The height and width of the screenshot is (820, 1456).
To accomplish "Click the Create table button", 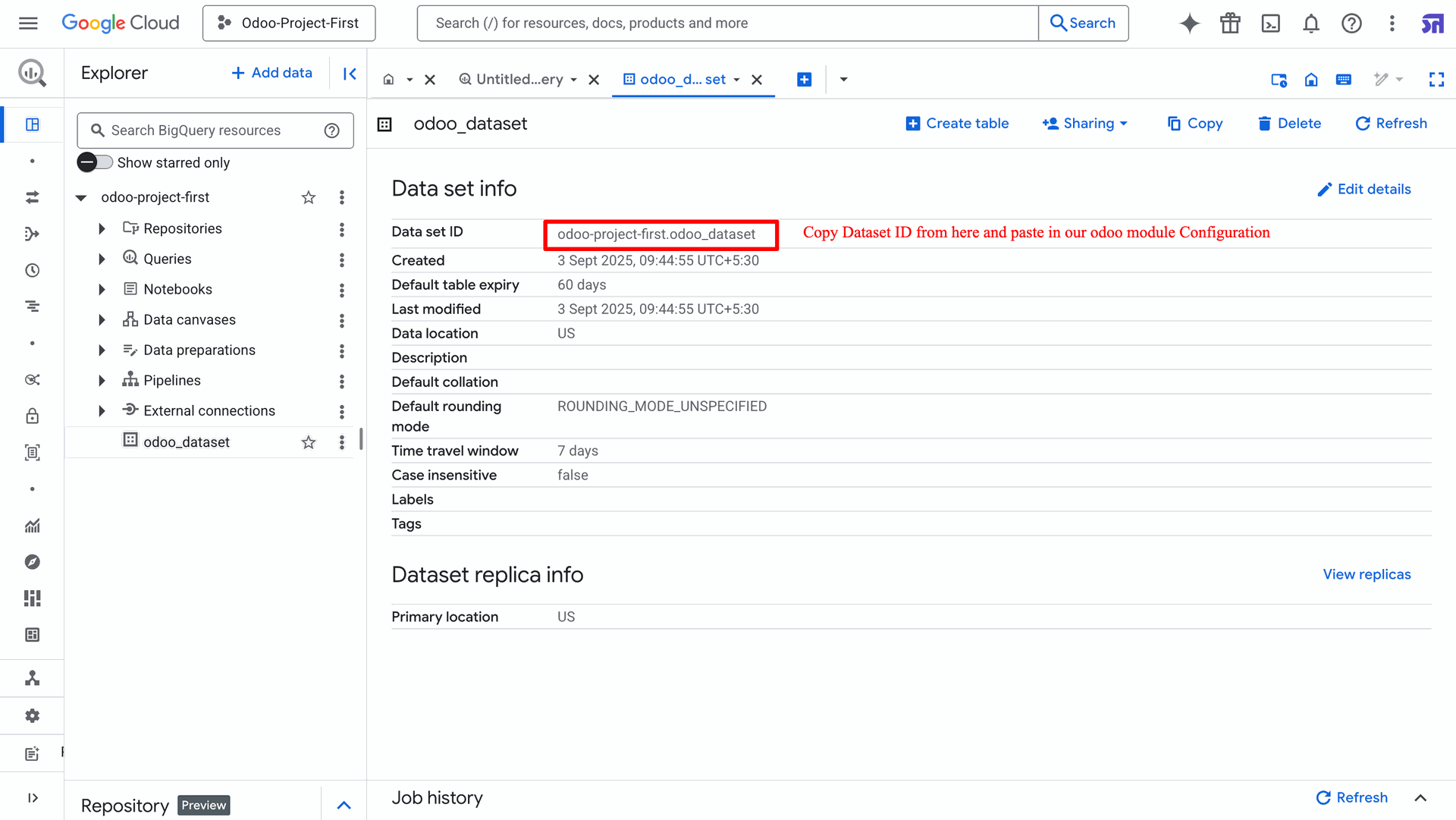I will [957, 124].
